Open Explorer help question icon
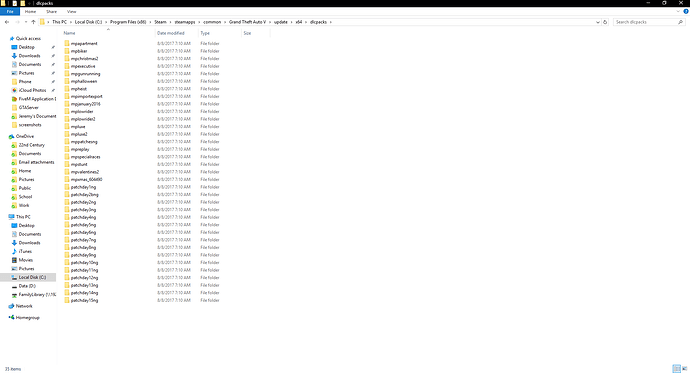690x373 pixels. tap(686, 11)
